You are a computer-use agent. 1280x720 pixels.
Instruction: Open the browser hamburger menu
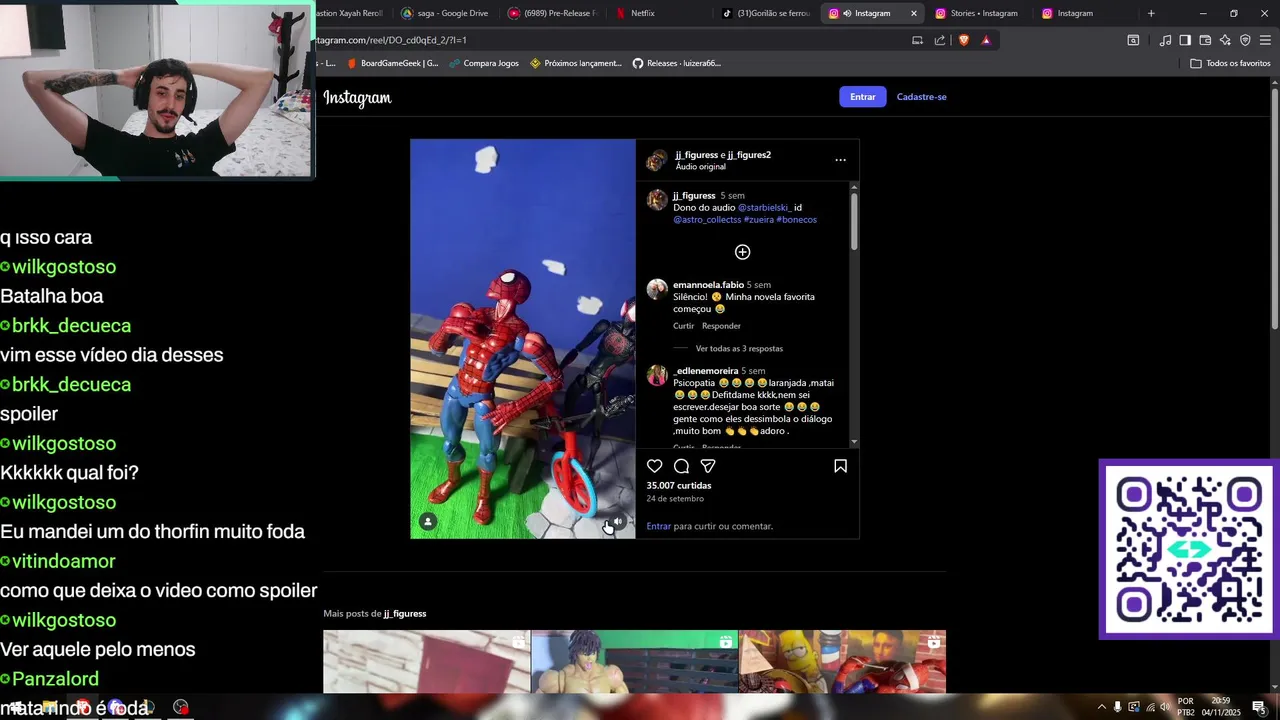click(1265, 40)
